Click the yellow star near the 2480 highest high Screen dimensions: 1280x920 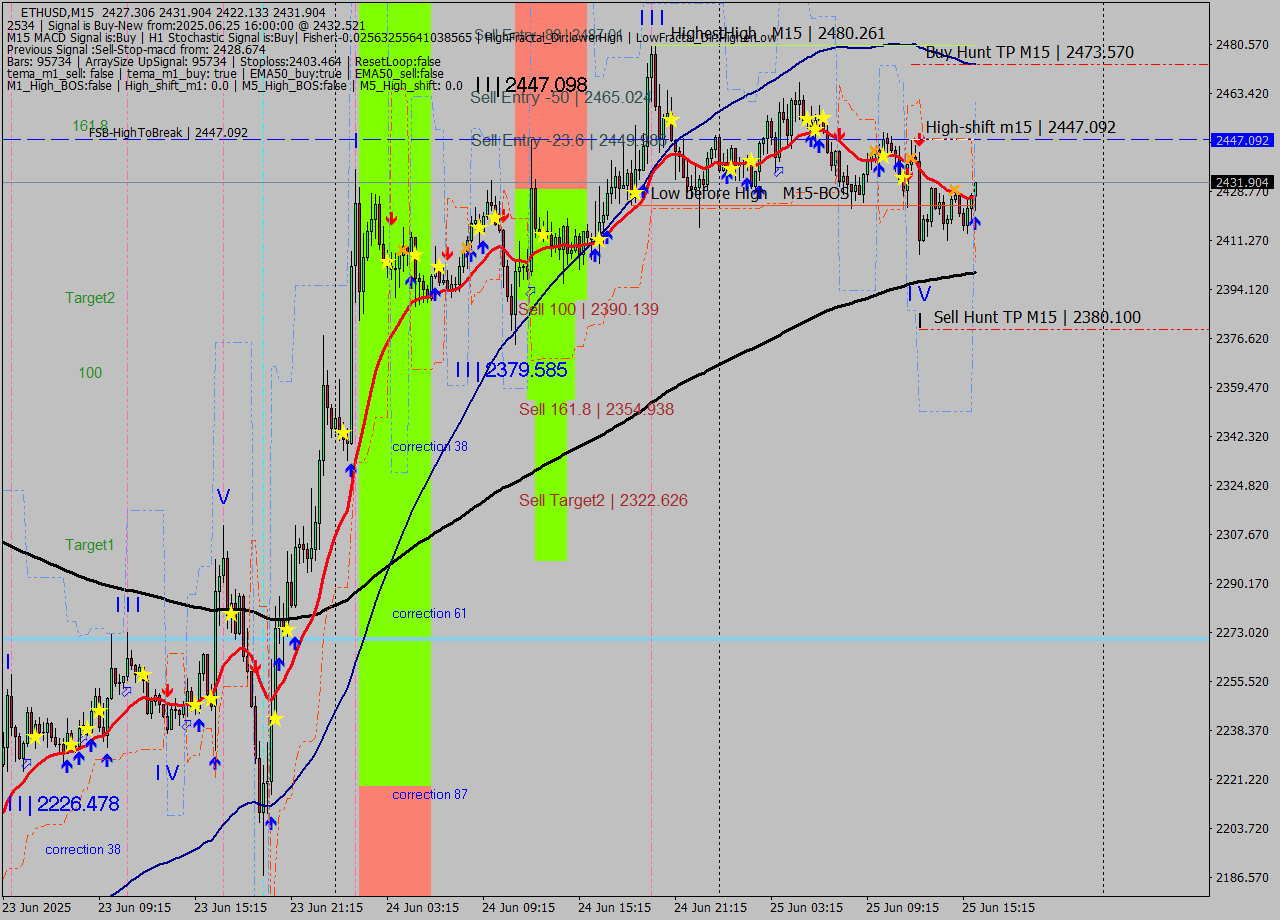point(671,119)
